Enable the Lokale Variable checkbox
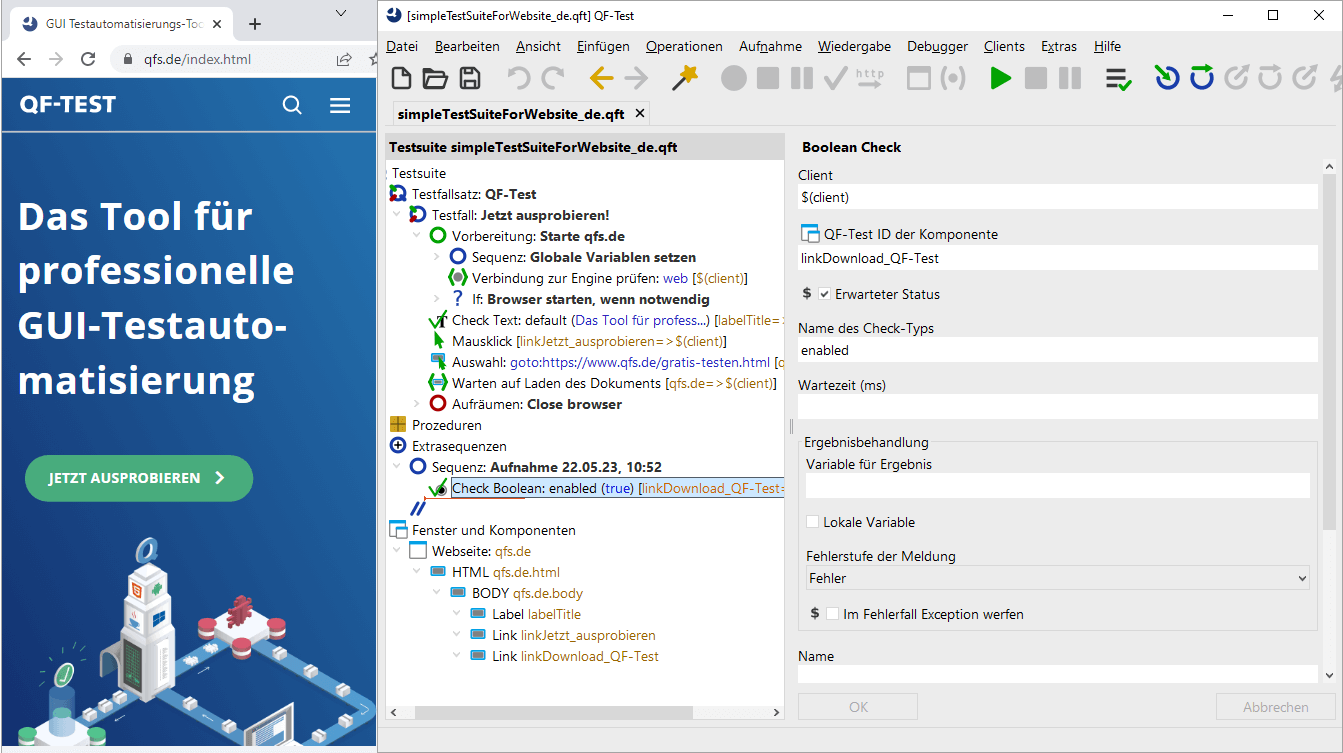This screenshot has width=1343, height=753. click(813, 522)
